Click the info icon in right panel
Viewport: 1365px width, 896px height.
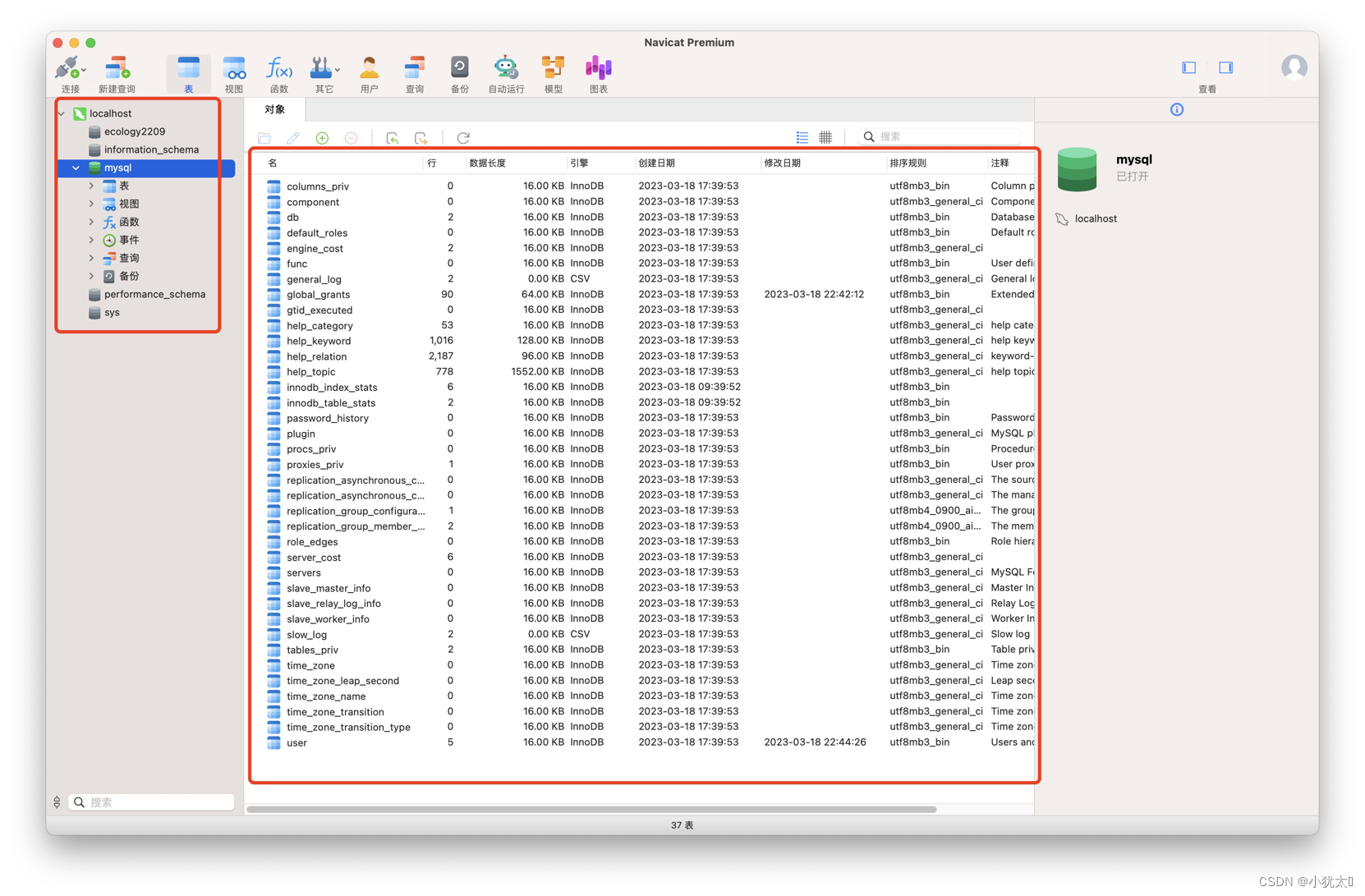1177,109
